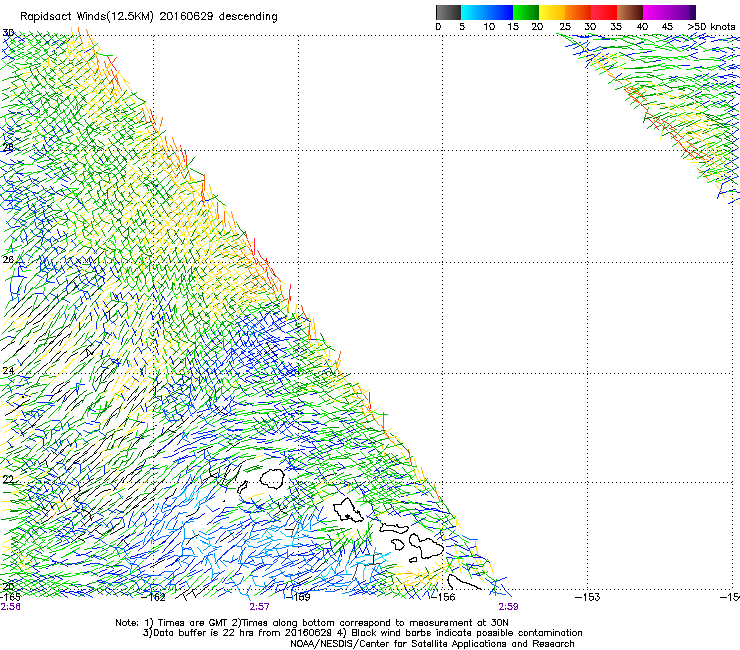
Task: Click the Oahu island outline
Action: click(x=348, y=510)
